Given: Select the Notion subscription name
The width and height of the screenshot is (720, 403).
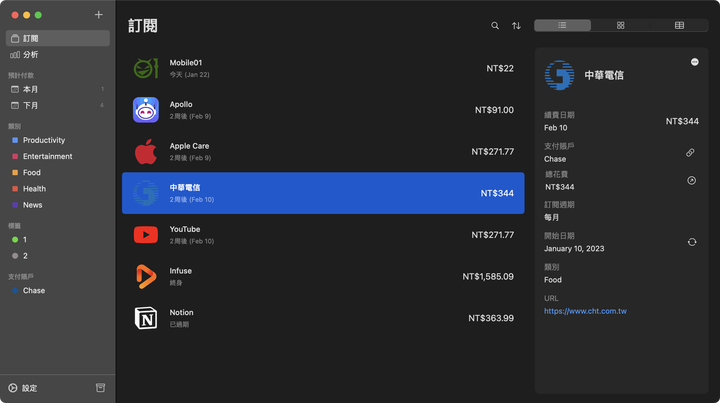Looking at the screenshot, I should (181, 313).
